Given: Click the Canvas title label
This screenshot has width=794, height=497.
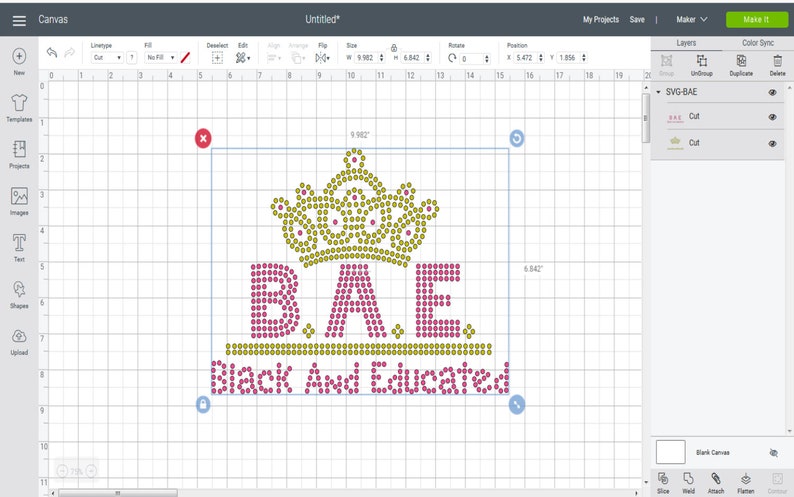Looking at the screenshot, I should (x=53, y=19).
